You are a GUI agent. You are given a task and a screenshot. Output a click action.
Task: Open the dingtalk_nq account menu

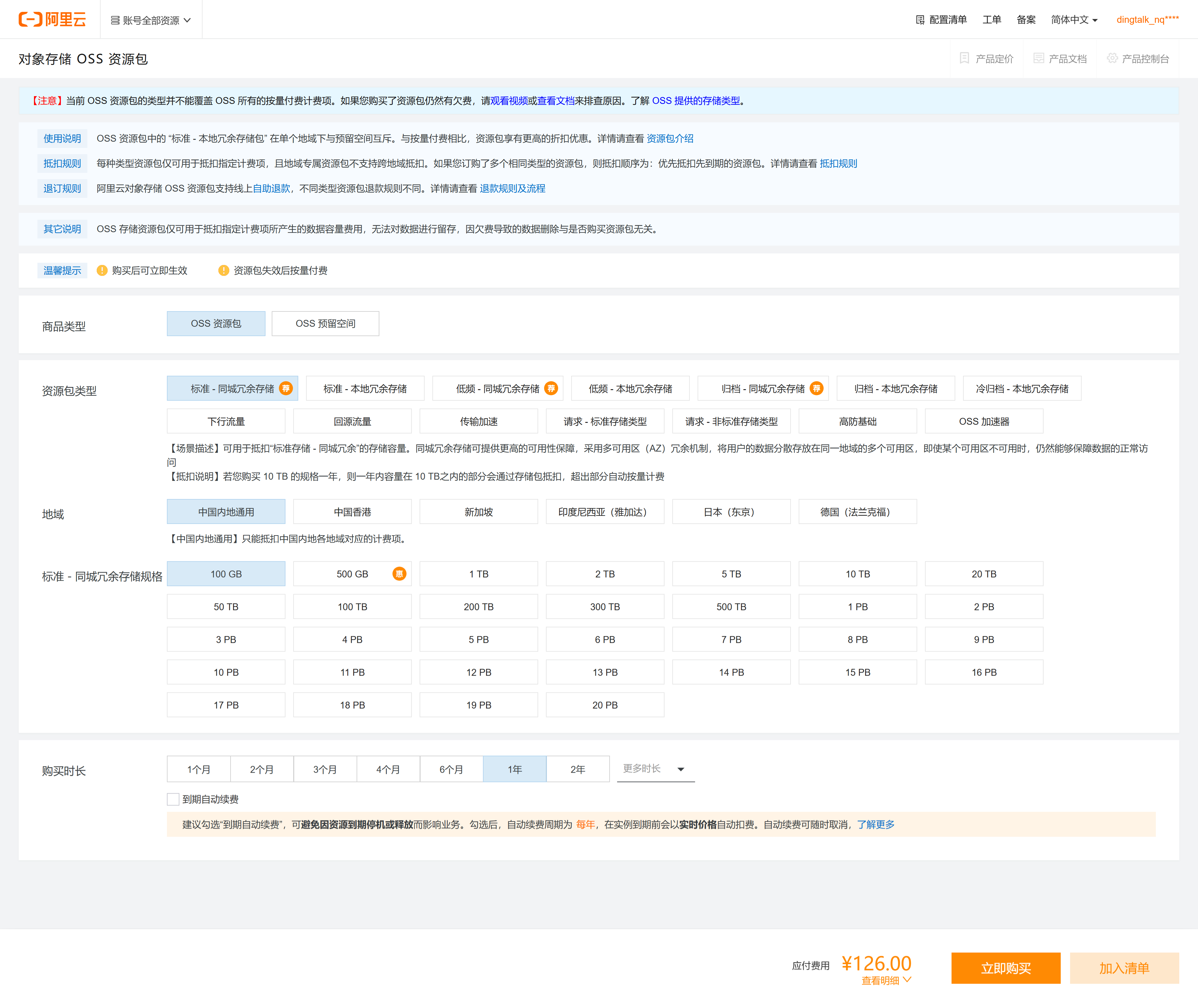pos(1148,19)
